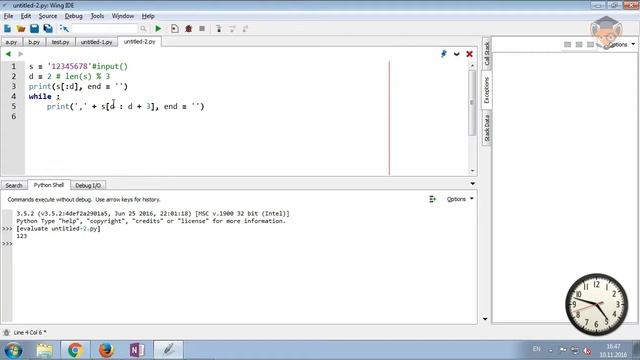Open the File menu
This screenshot has height=360, width=640.
(x=8, y=16)
